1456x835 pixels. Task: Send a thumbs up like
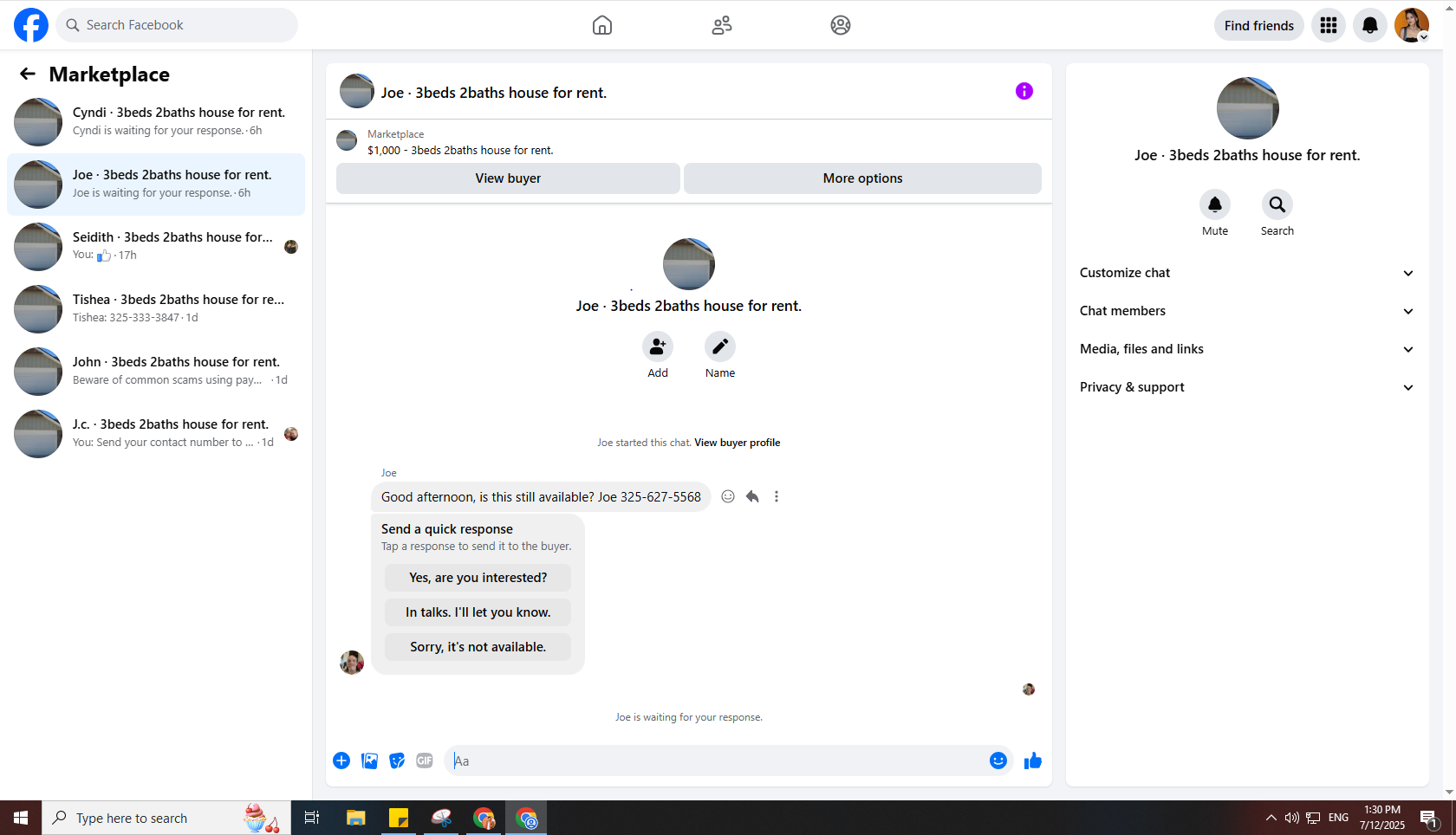1033,761
